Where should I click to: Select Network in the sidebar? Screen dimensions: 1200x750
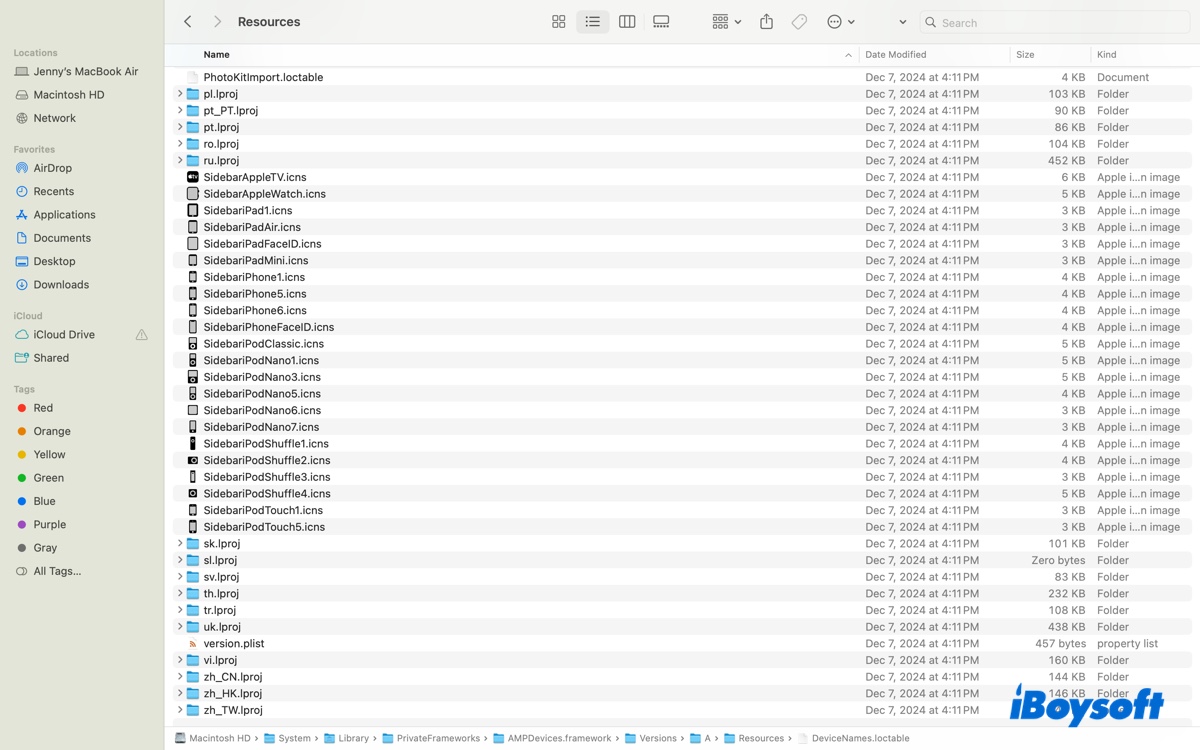(x=54, y=118)
